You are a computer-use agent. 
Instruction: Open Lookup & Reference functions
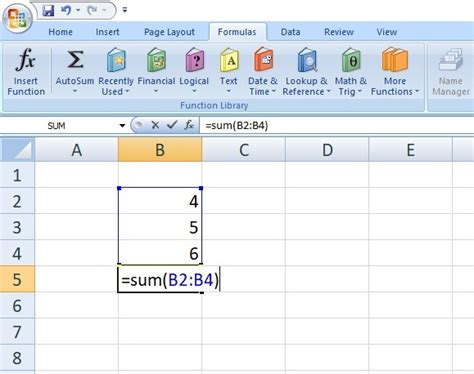[x=306, y=72]
